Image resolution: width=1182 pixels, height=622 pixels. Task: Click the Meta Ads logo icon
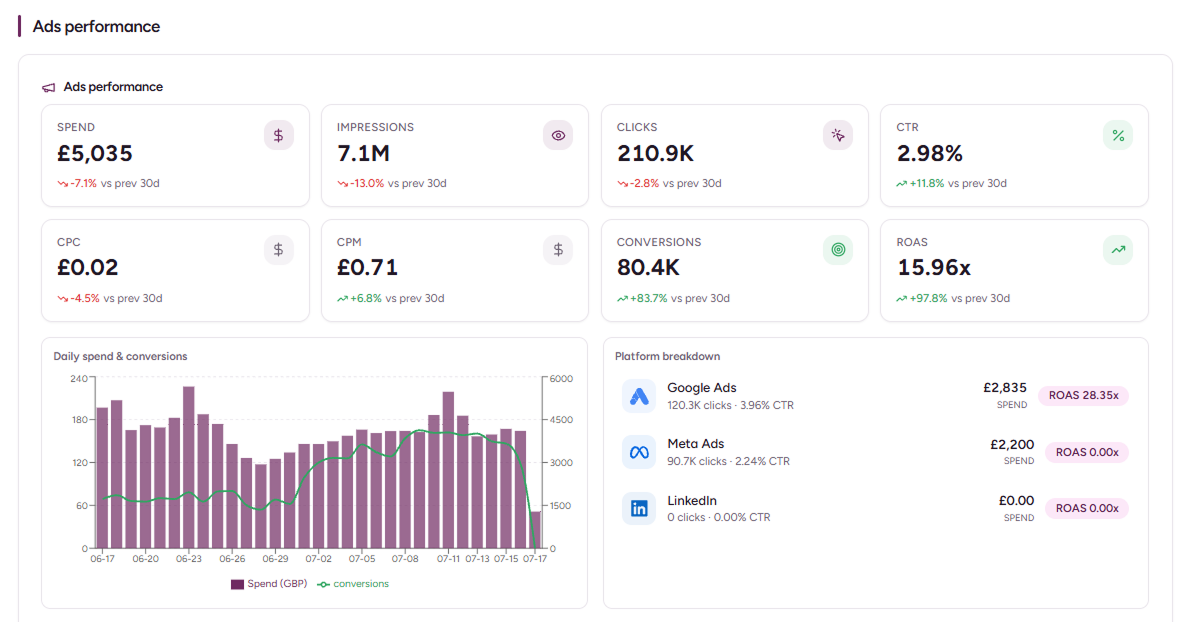coord(638,452)
